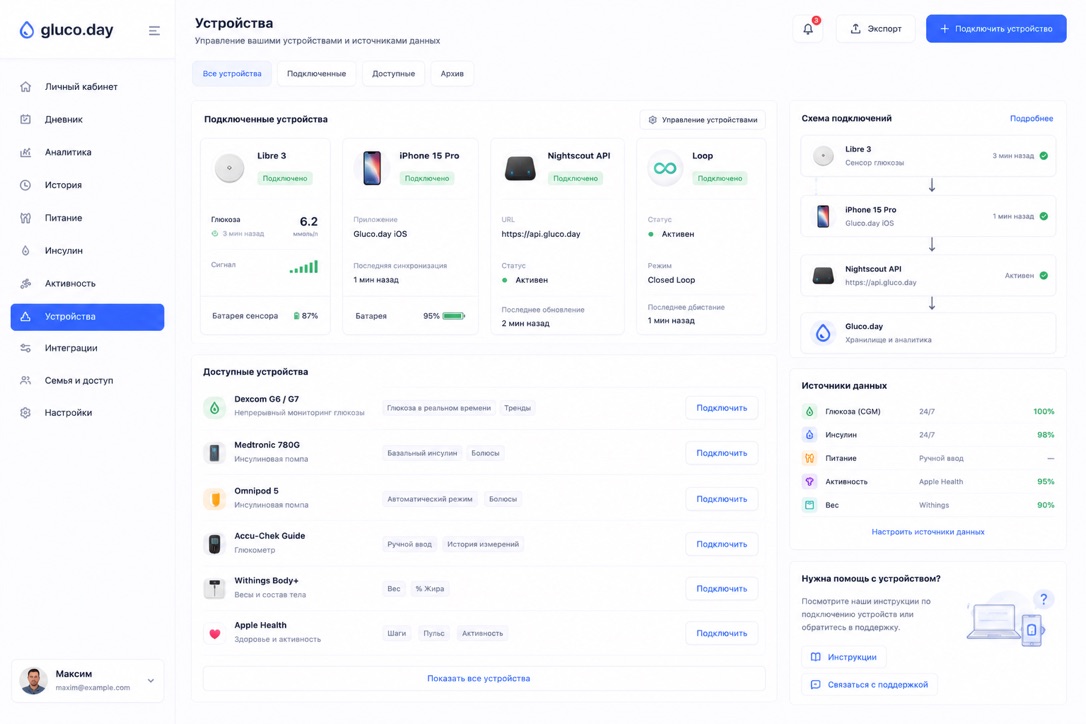Switch to Все устройства tab

(x=232, y=73)
